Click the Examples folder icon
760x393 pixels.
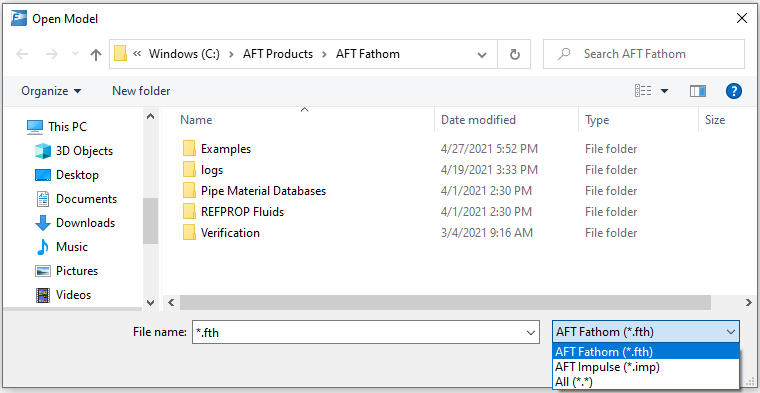point(190,149)
